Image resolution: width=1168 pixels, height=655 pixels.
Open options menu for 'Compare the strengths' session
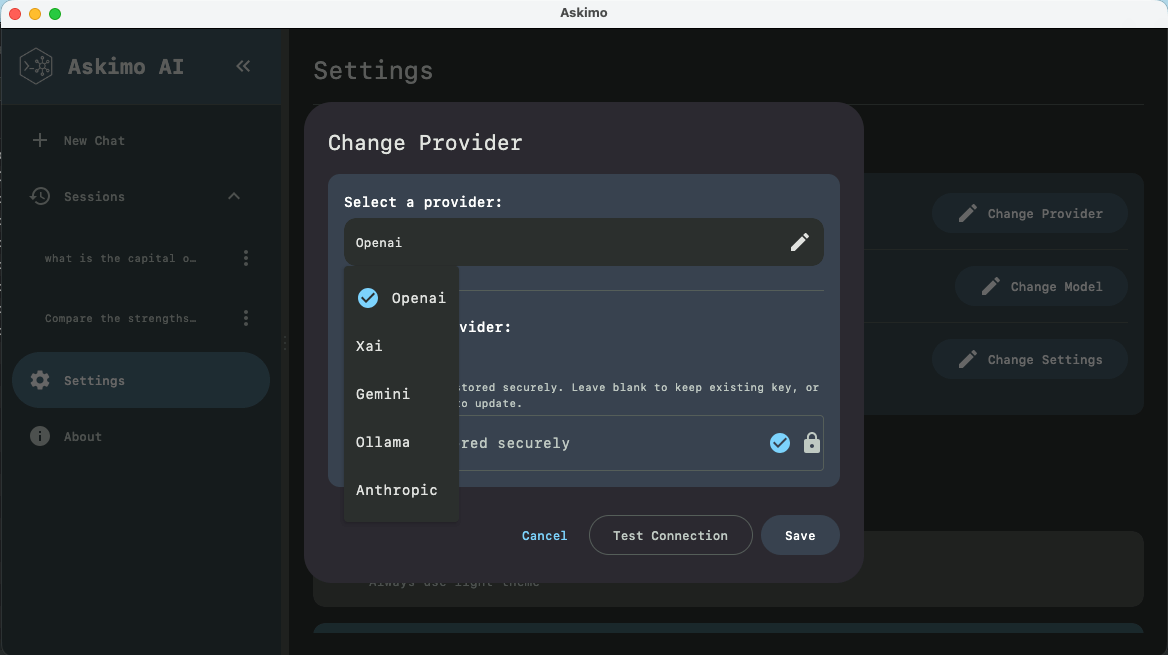click(x=246, y=318)
